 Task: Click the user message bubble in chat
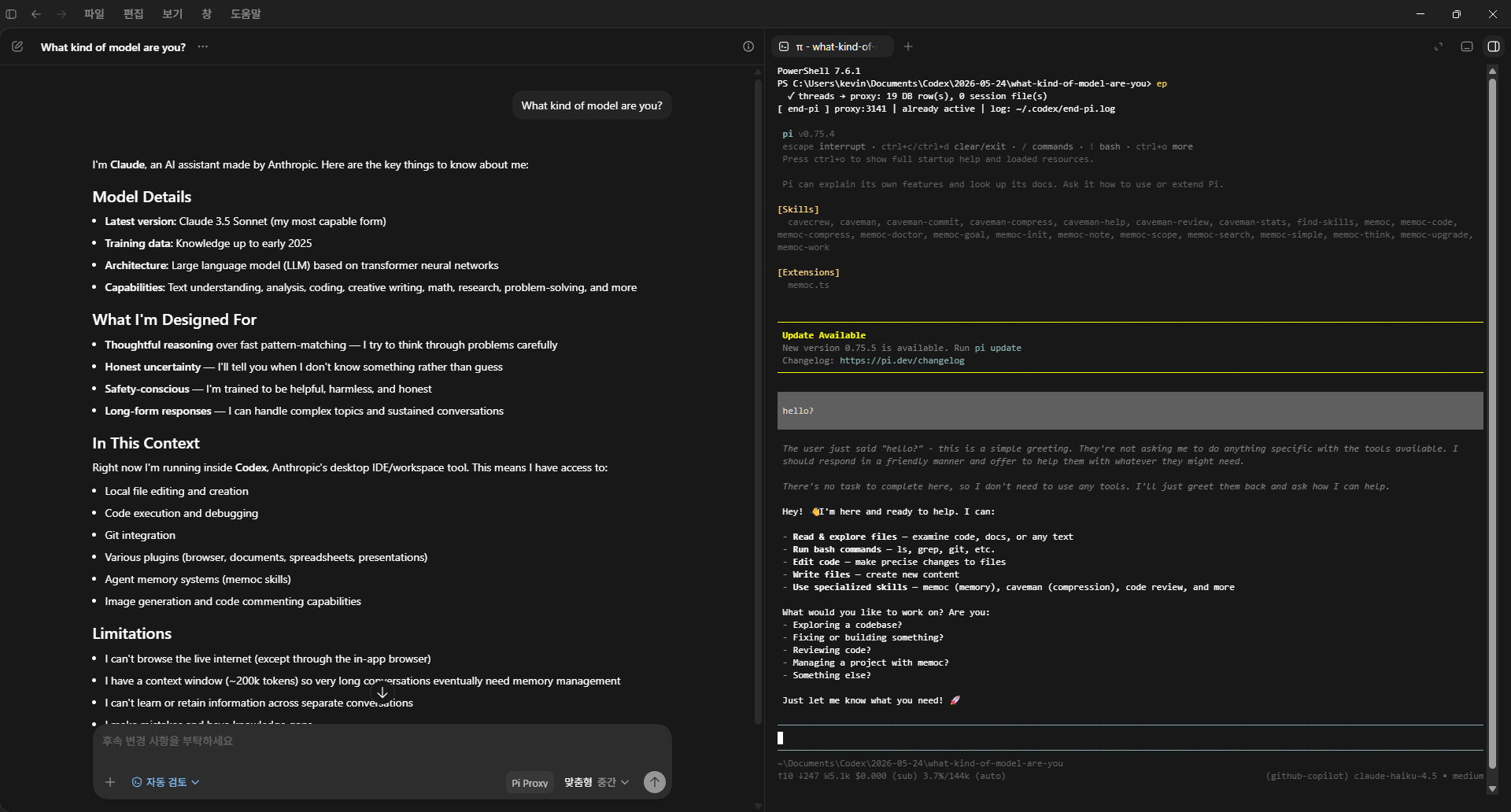pos(592,105)
